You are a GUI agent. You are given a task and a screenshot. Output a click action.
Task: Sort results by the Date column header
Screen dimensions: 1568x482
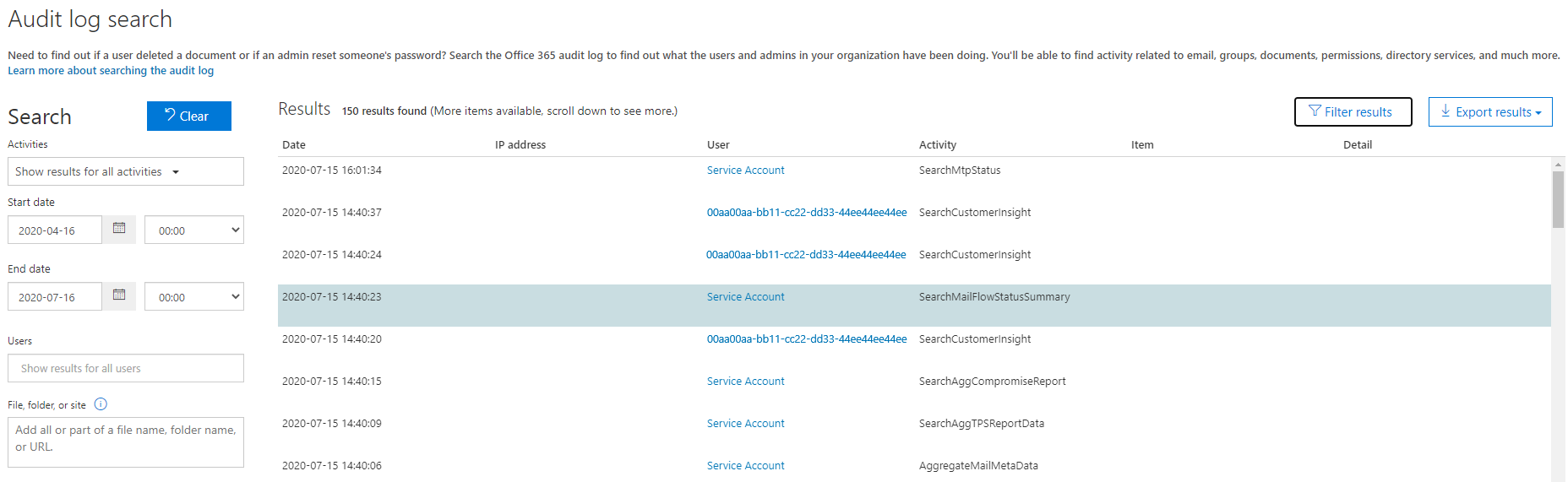(x=294, y=145)
